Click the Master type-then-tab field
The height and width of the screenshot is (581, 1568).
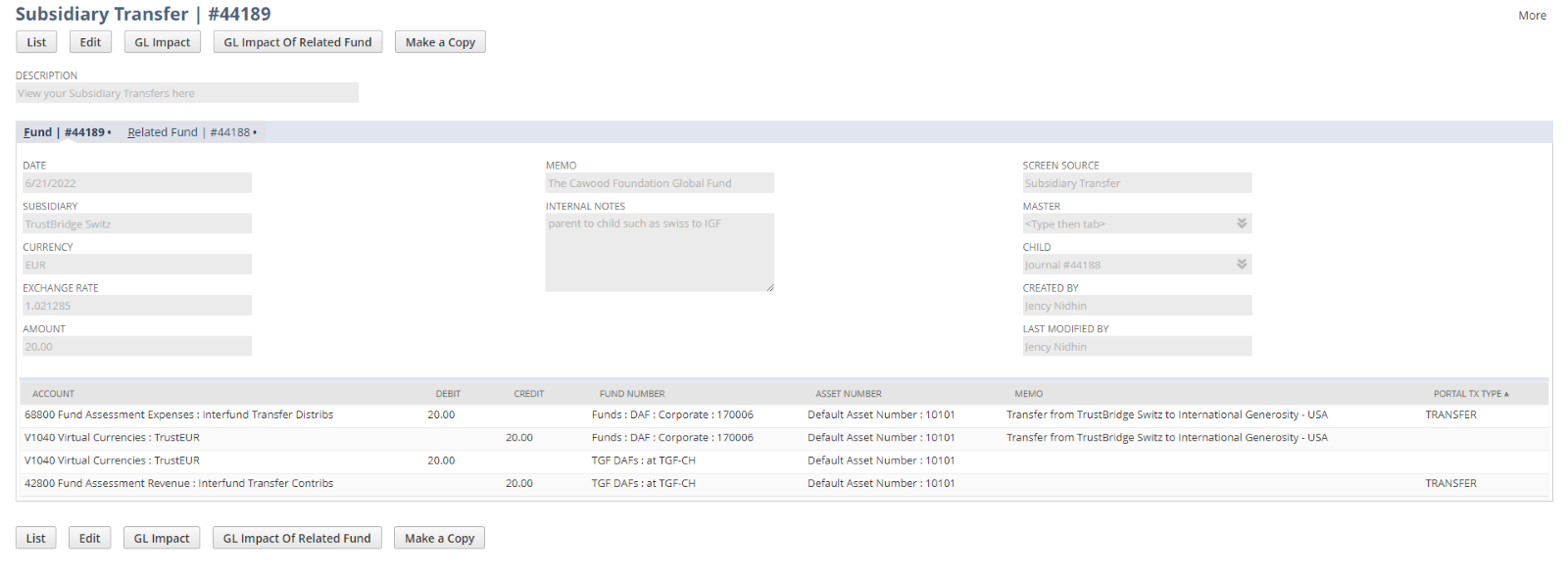coord(1127,224)
